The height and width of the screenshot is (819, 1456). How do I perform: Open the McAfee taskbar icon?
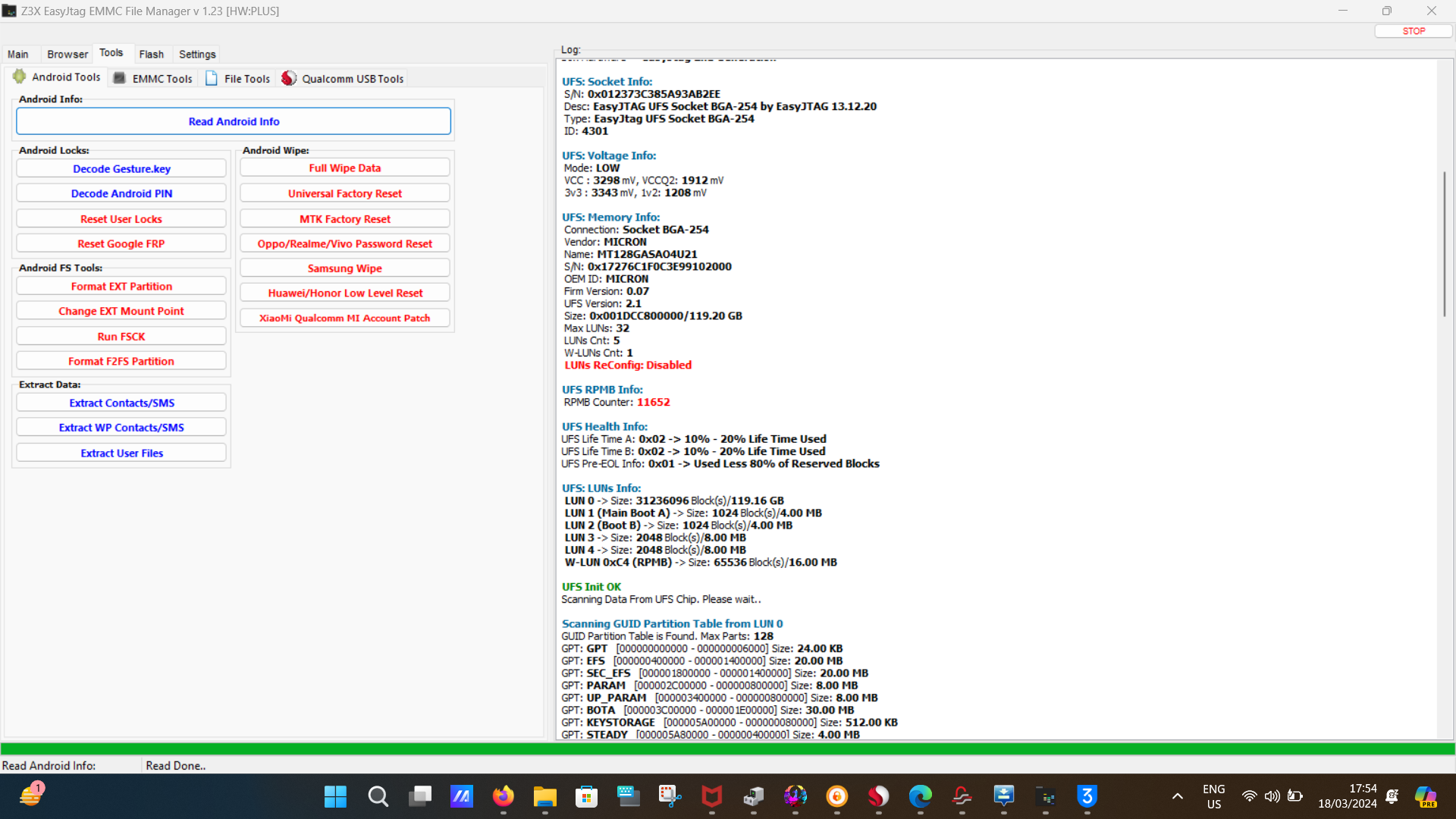pos(711,796)
